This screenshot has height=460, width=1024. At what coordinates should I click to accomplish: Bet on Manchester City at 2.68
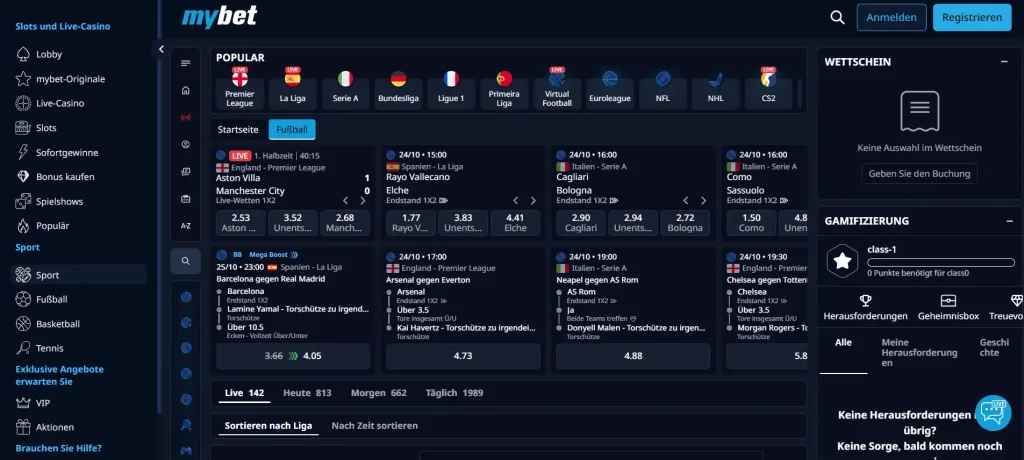345,223
